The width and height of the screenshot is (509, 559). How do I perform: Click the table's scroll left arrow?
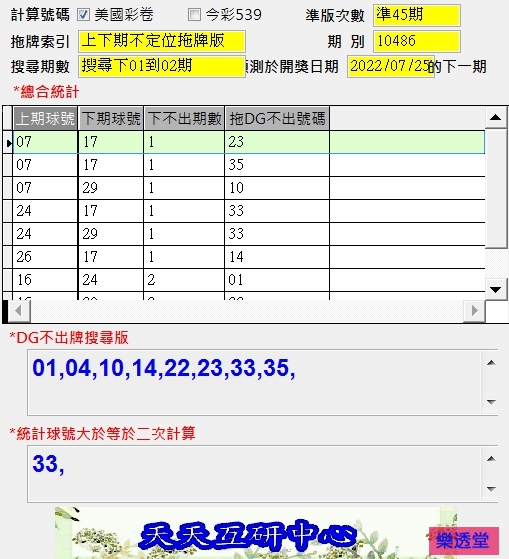[18, 311]
